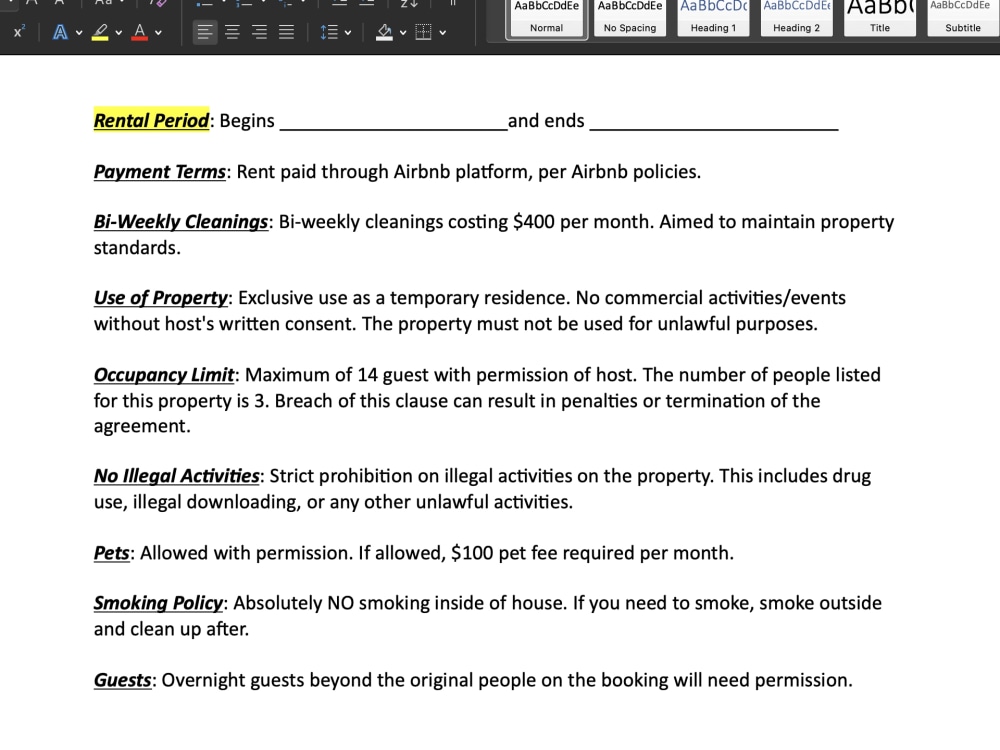Click the highlighted 'Rental Period' heading
This screenshot has height=750, width=1000.
(x=151, y=121)
